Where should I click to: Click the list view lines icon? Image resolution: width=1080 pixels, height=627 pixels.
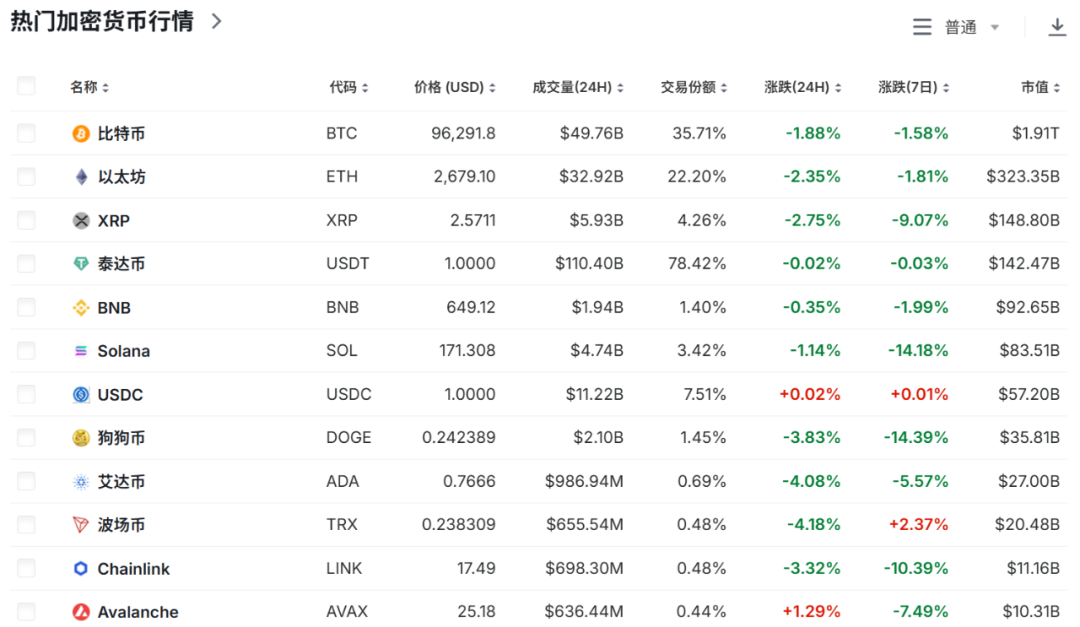(x=922, y=27)
